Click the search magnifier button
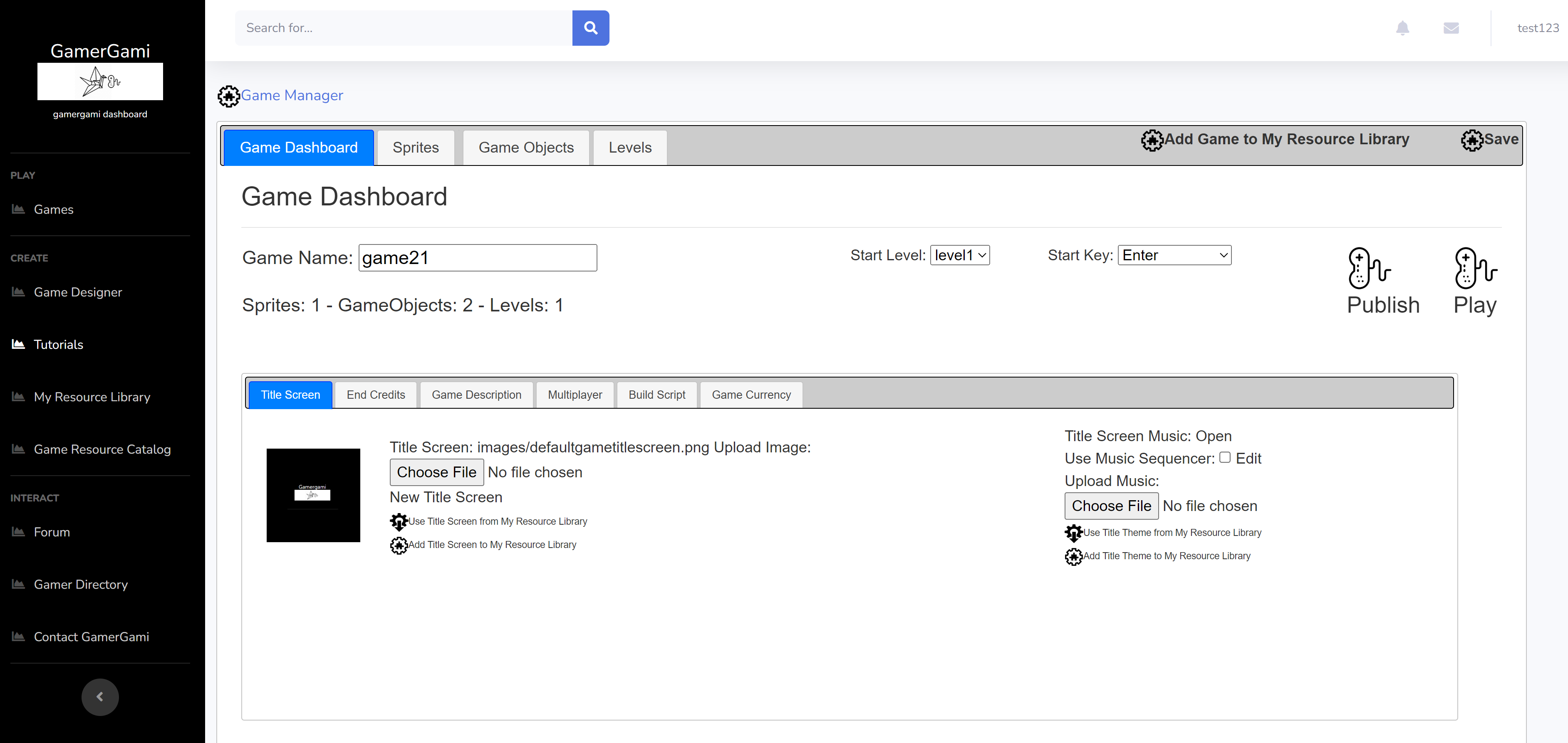Viewport: 1568px width, 743px height. [x=590, y=28]
